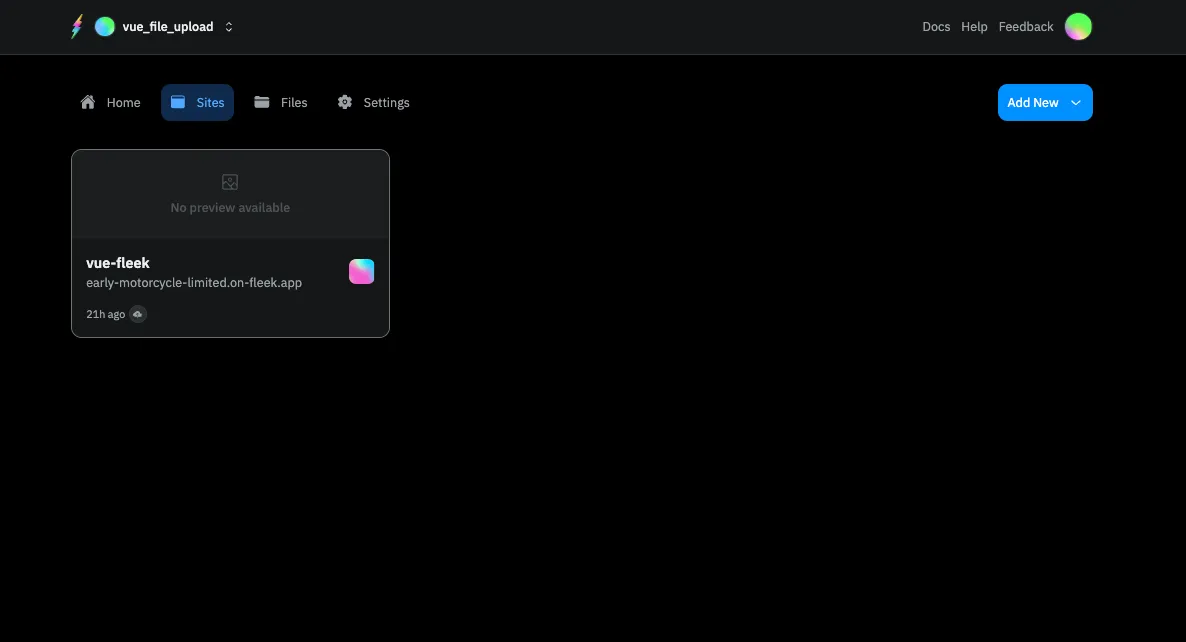Image resolution: width=1186 pixels, height=642 pixels.
Task: Click the cloud status icon beside 21h ago
Action: pyautogui.click(x=138, y=314)
